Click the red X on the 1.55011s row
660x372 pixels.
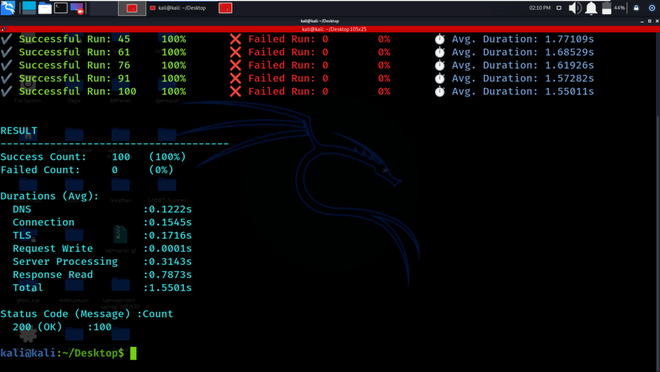coord(236,91)
